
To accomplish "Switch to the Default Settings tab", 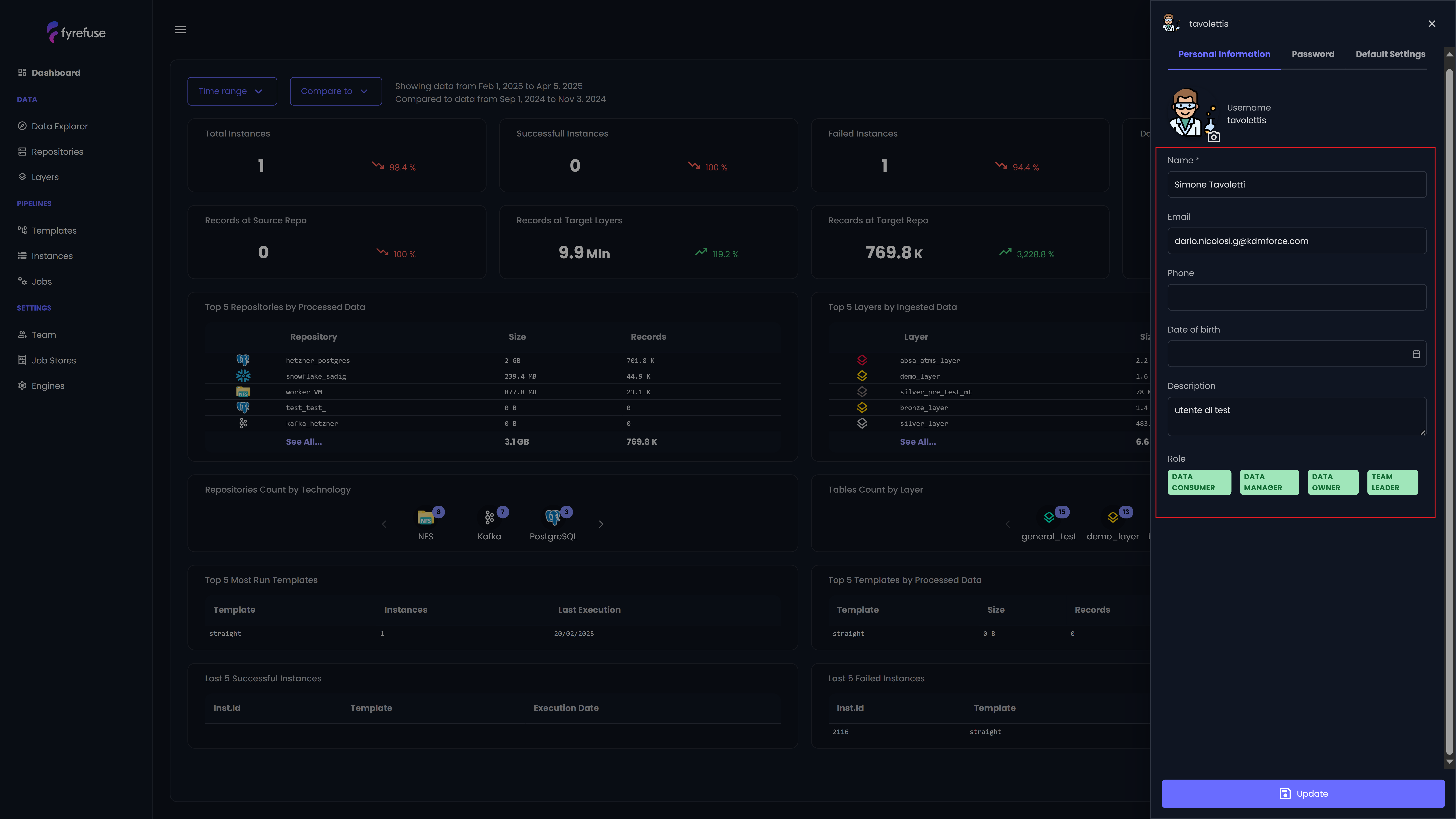I will tap(1390, 54).
